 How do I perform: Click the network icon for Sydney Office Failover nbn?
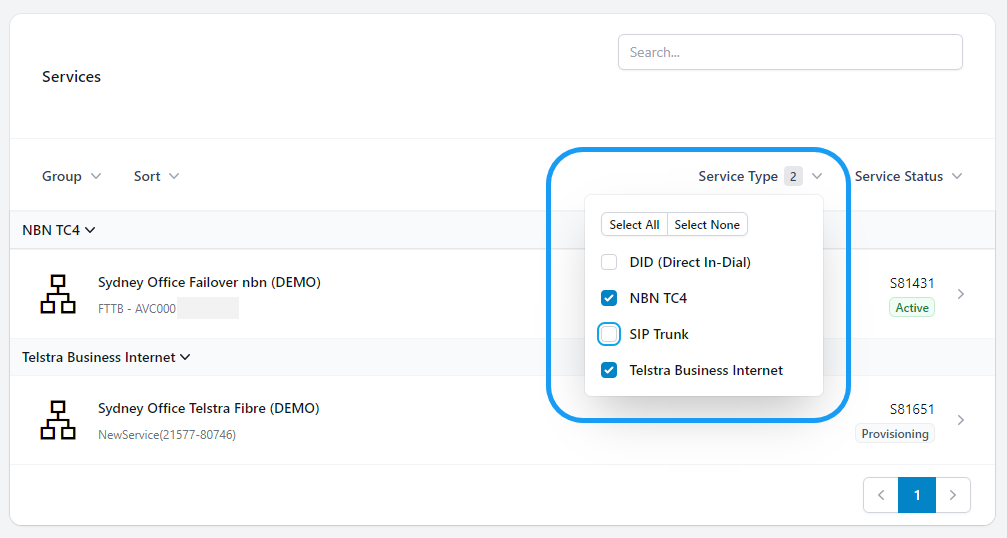pyautogui.click(x=58, y=294)
